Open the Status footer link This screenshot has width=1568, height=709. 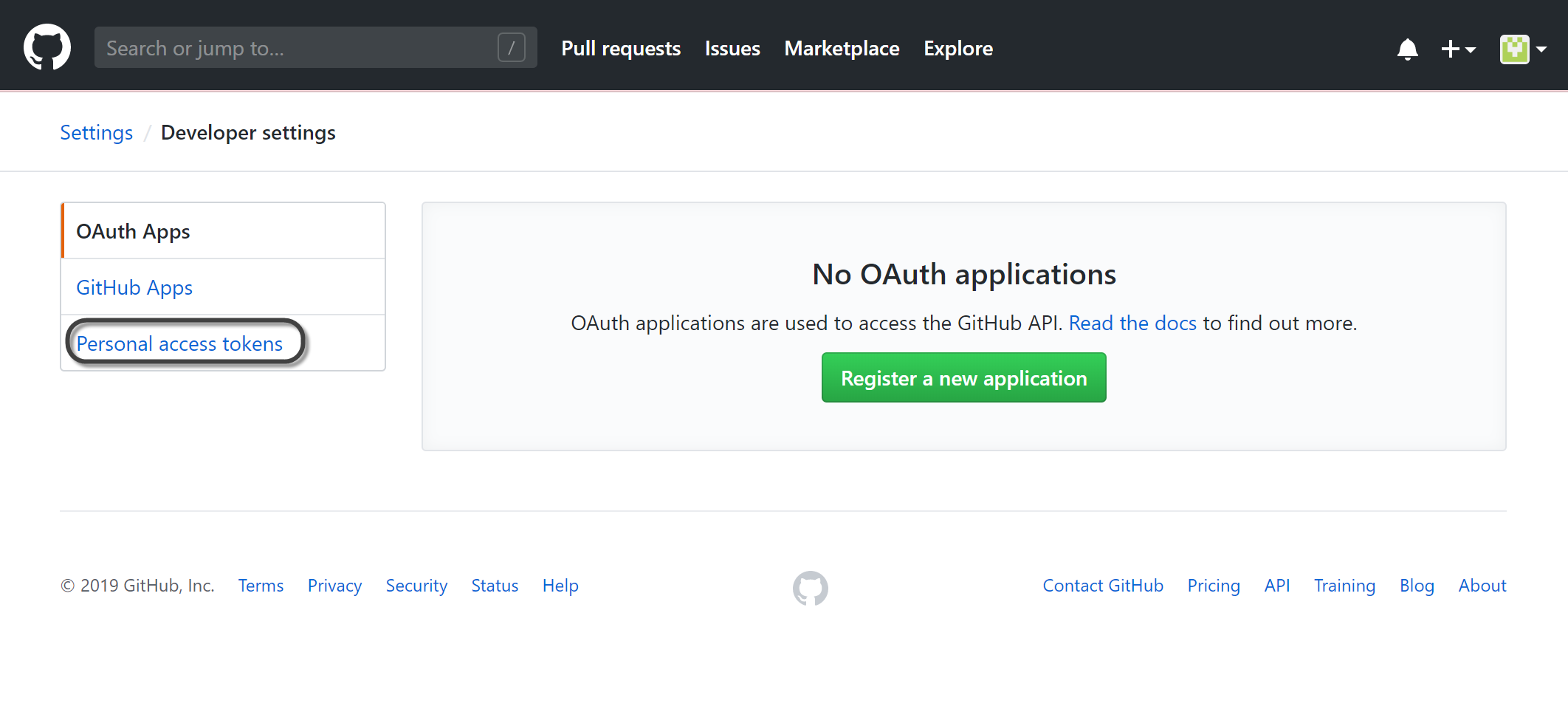coord(495,586)
